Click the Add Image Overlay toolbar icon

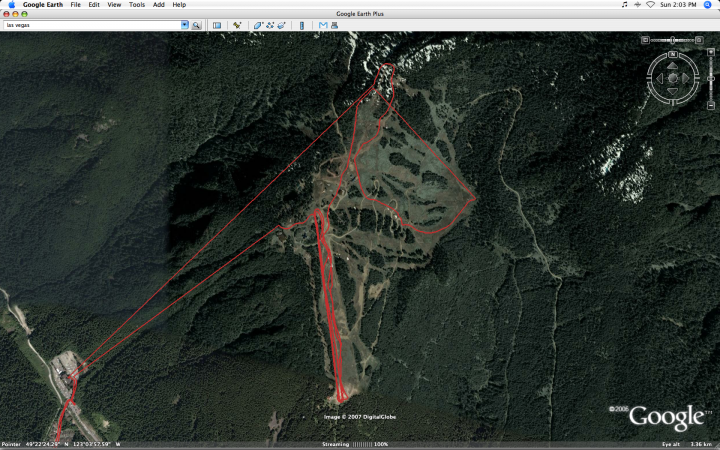[x=281, y=25]
